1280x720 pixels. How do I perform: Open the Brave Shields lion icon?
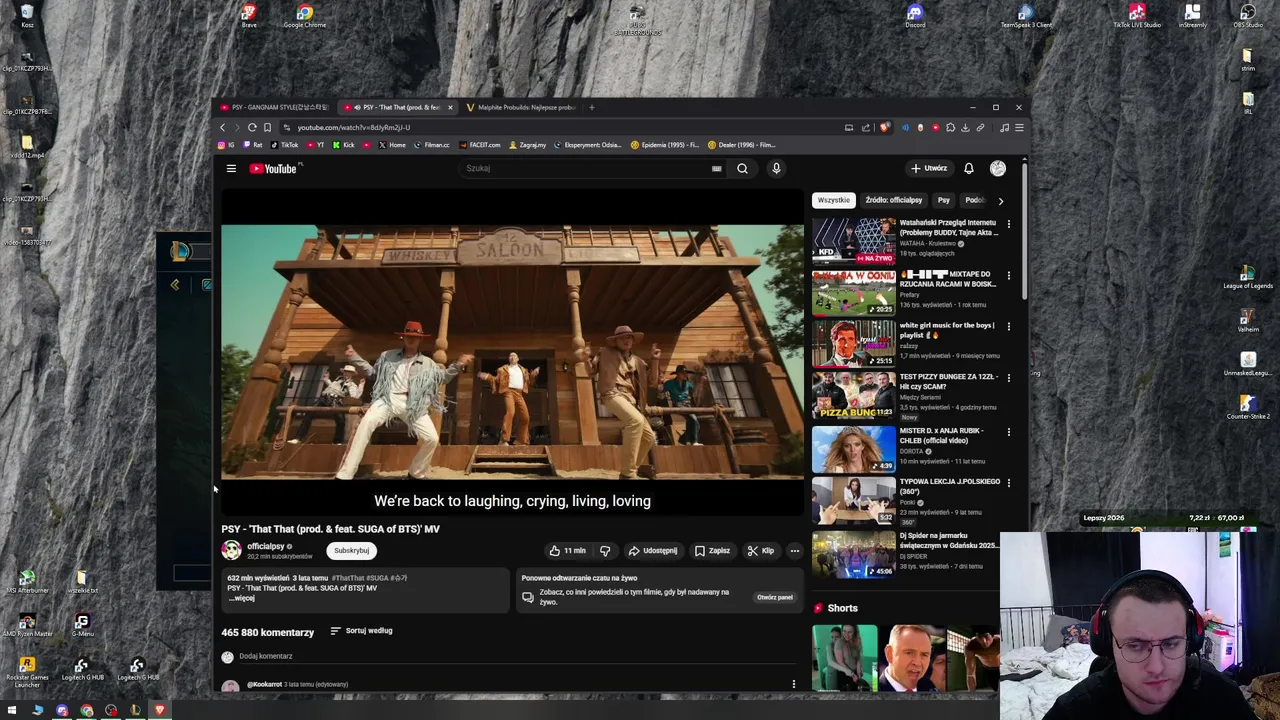click(884, 127)
